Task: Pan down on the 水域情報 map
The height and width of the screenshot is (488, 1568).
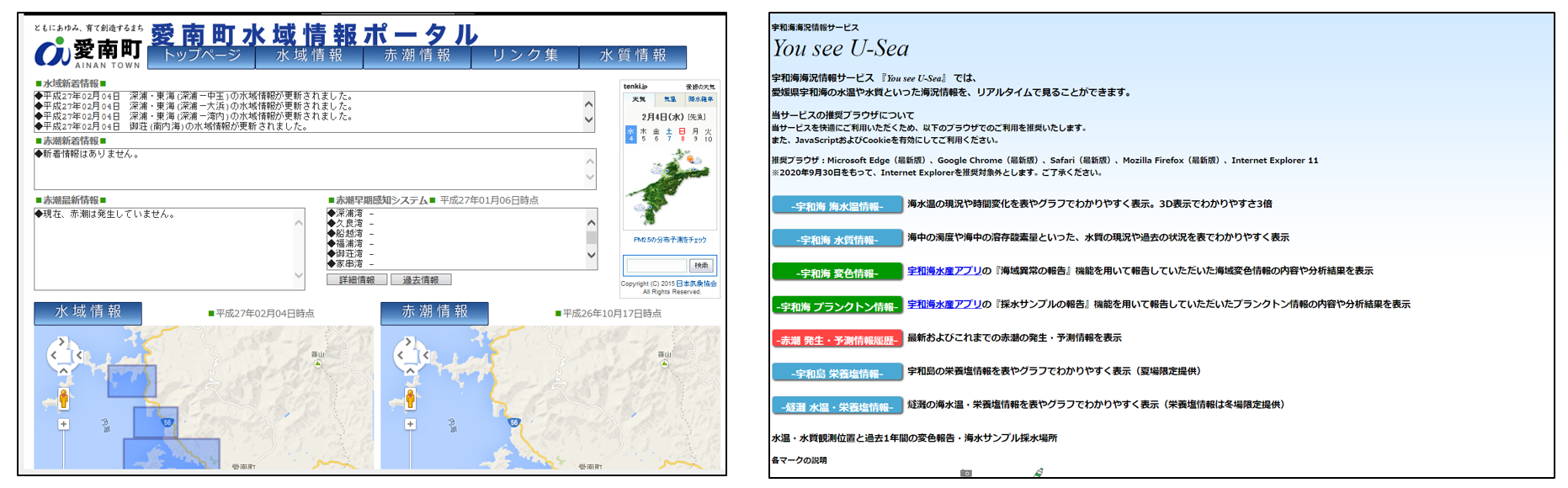Action: coord(62,369)
